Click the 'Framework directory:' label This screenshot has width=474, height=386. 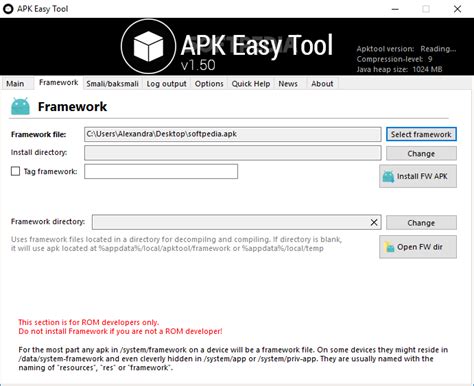coord(48,222)
